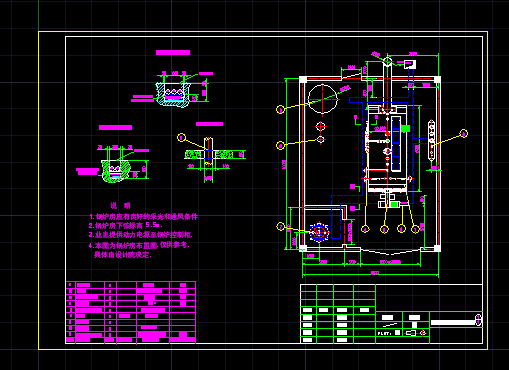Click the small white box at plan top-right
Viewport: 509px width, 370px height.
tap(410, 64)
